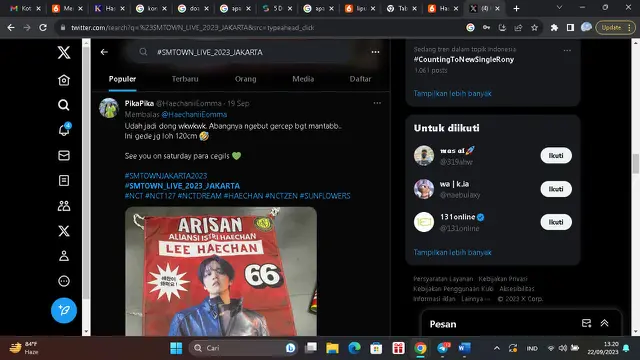Viewport: 640px width, 360px height.
Task: Open File Explorer from taskbar
Action: (332, 348)
